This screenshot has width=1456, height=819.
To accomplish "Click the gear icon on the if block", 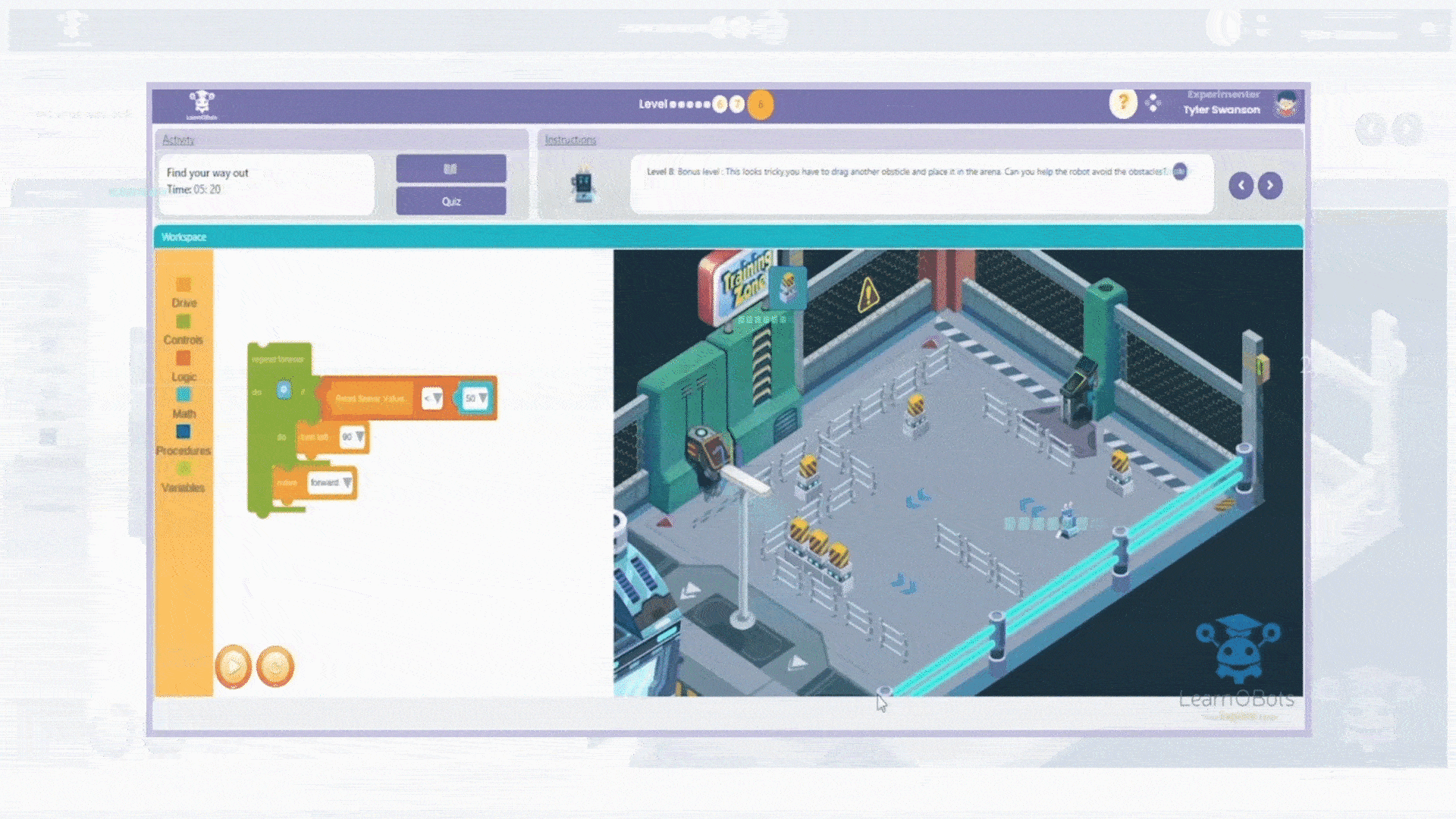I will click(x=284, y=390).
